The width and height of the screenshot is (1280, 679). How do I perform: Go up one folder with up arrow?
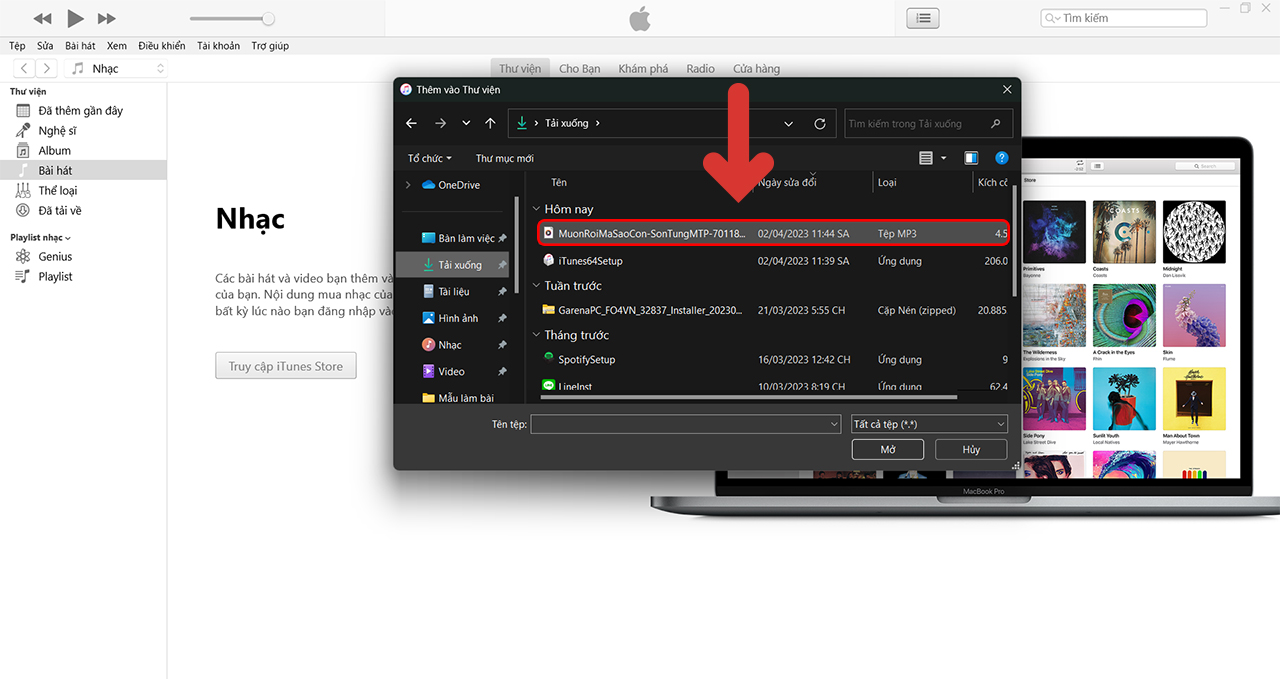pos(490,123)
